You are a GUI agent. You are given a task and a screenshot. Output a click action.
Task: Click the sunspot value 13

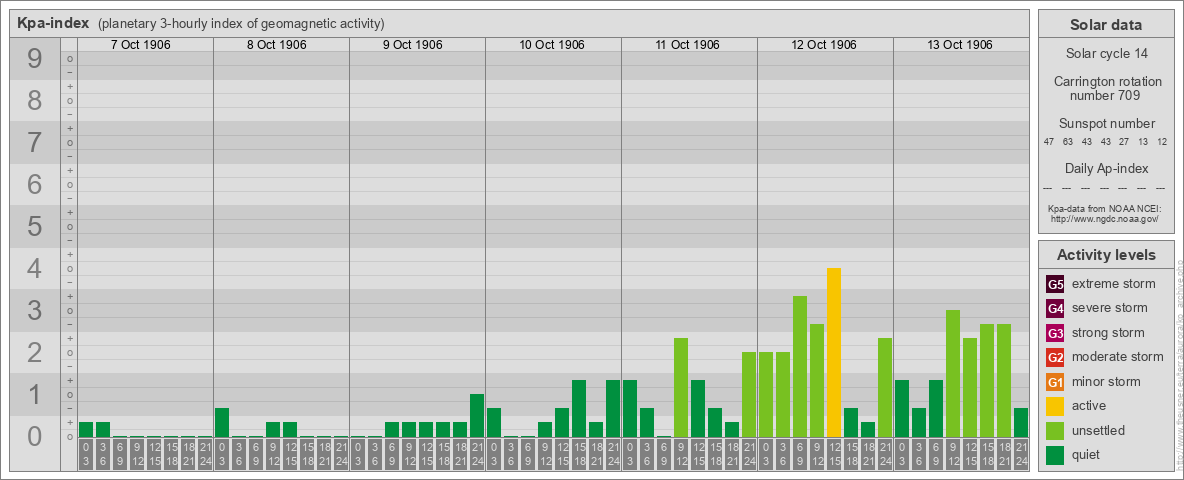click(x=1143, y=142)
